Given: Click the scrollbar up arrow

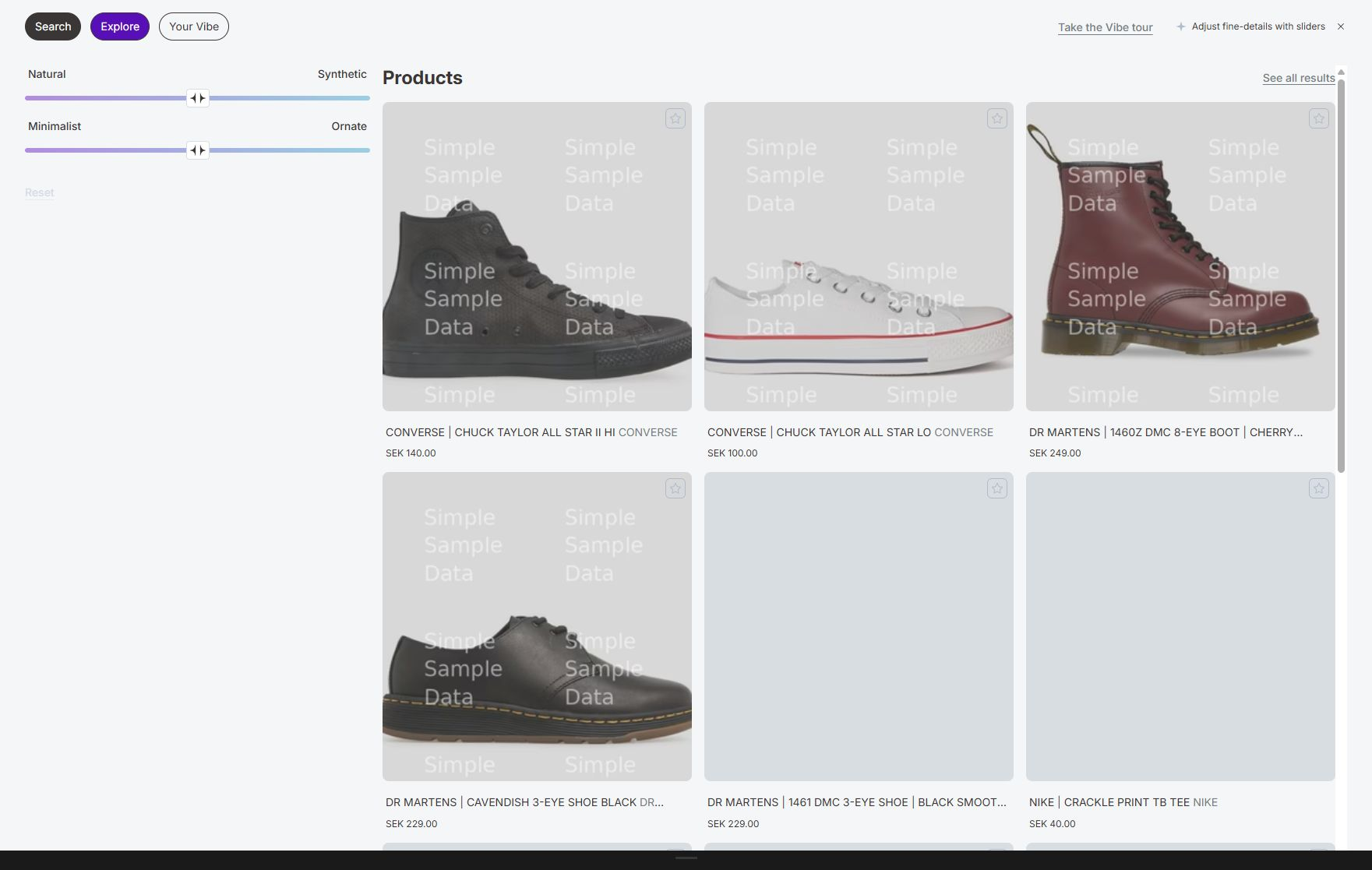Looking at the screenshot, I should [1341, 72].
